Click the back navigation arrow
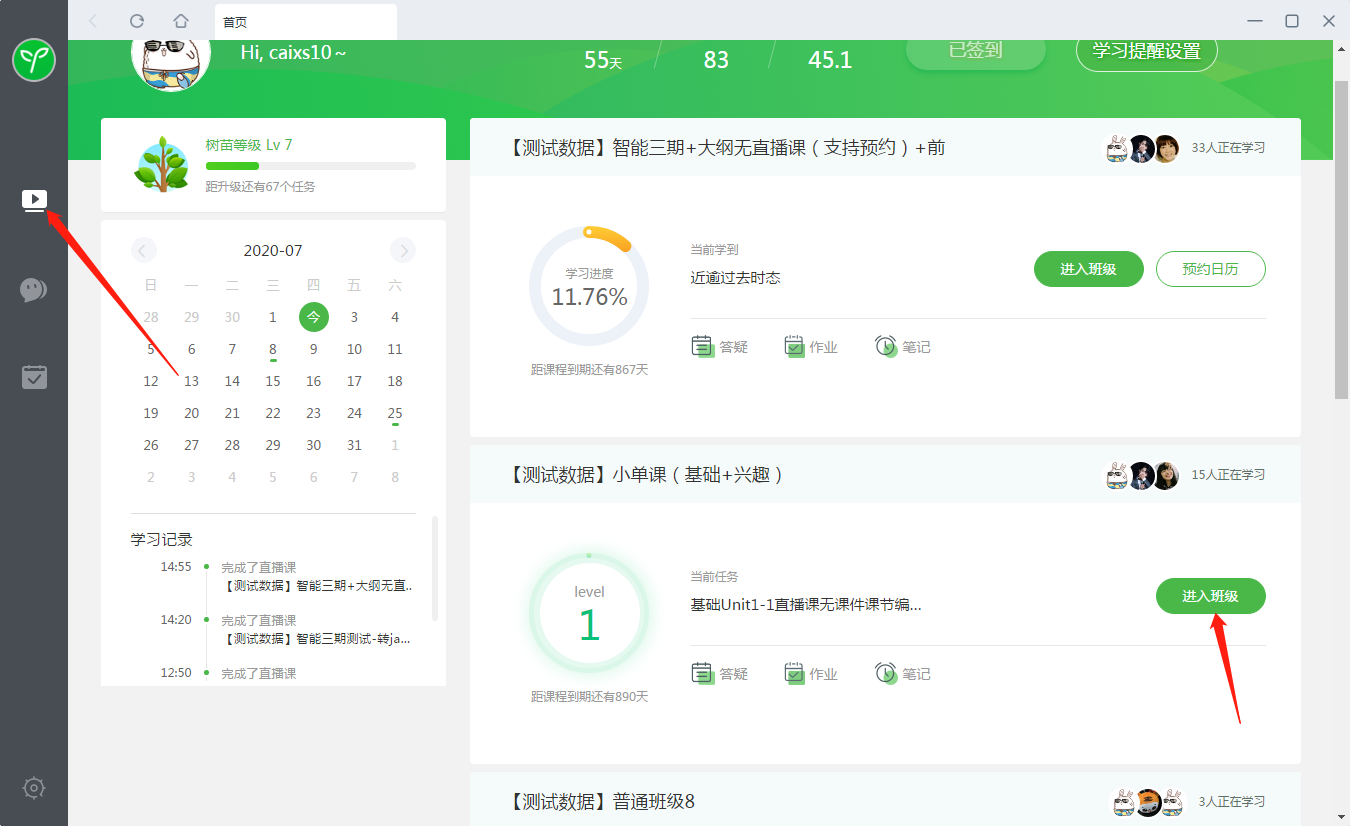Screen dimensions: 1350x826 (93, 21)
